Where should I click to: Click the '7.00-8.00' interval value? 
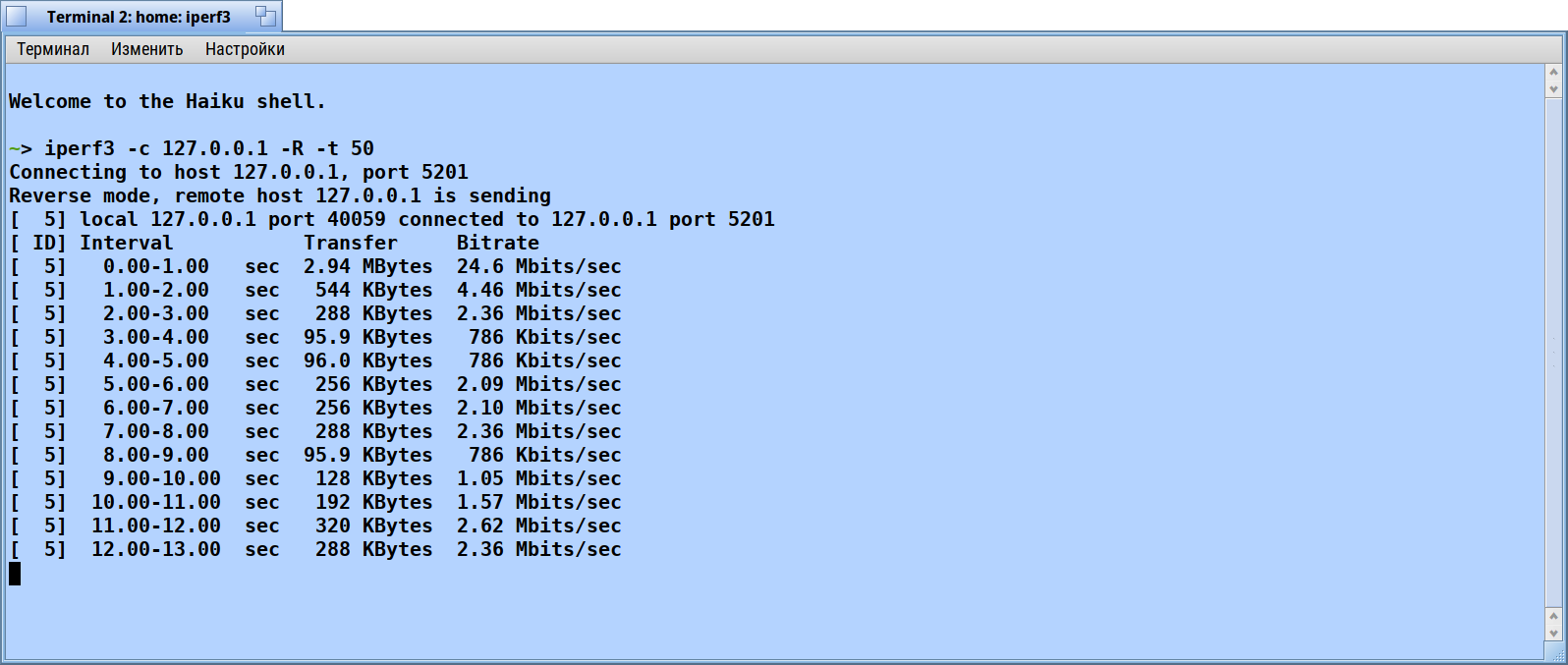[156, 431]
